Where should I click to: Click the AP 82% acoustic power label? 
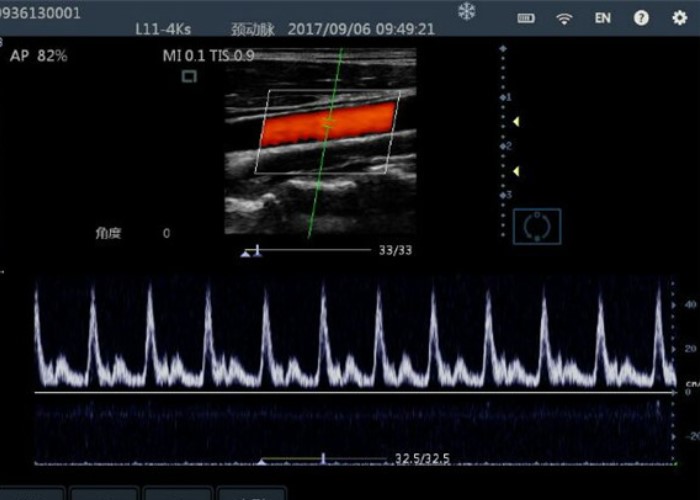coord(38,56)
